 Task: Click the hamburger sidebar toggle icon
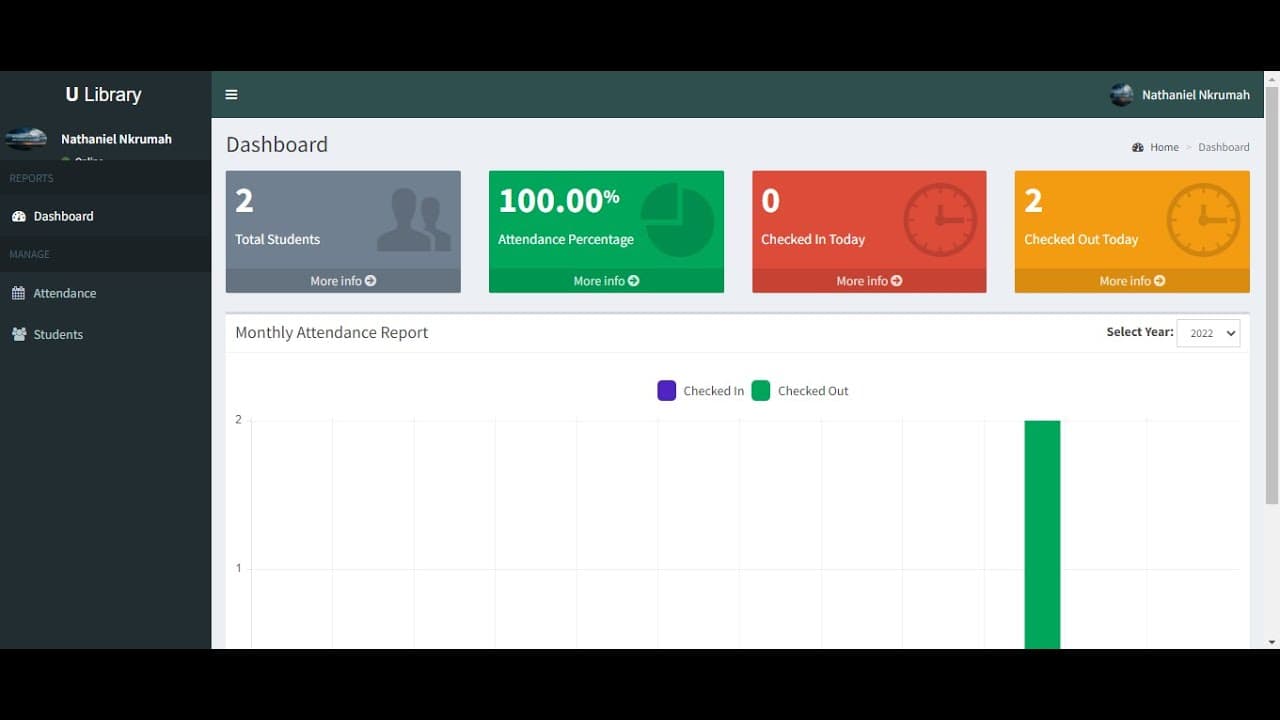pyautogui.click(x=231, y=95)
